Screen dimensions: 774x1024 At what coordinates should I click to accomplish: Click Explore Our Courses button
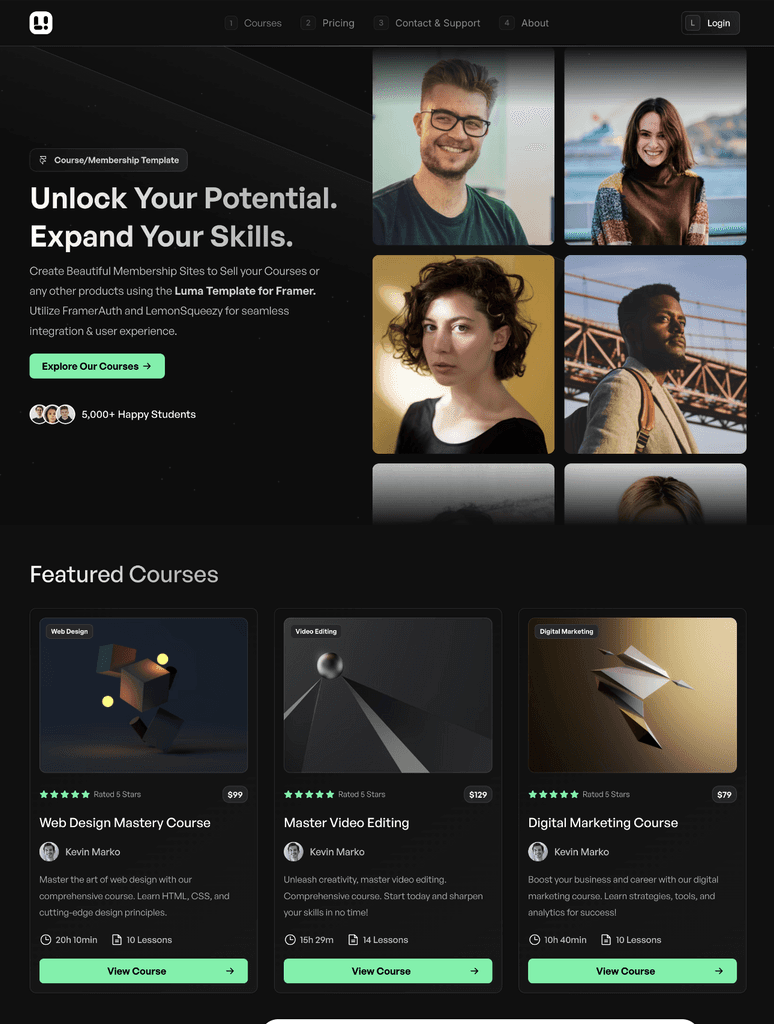tap(97, 366)
